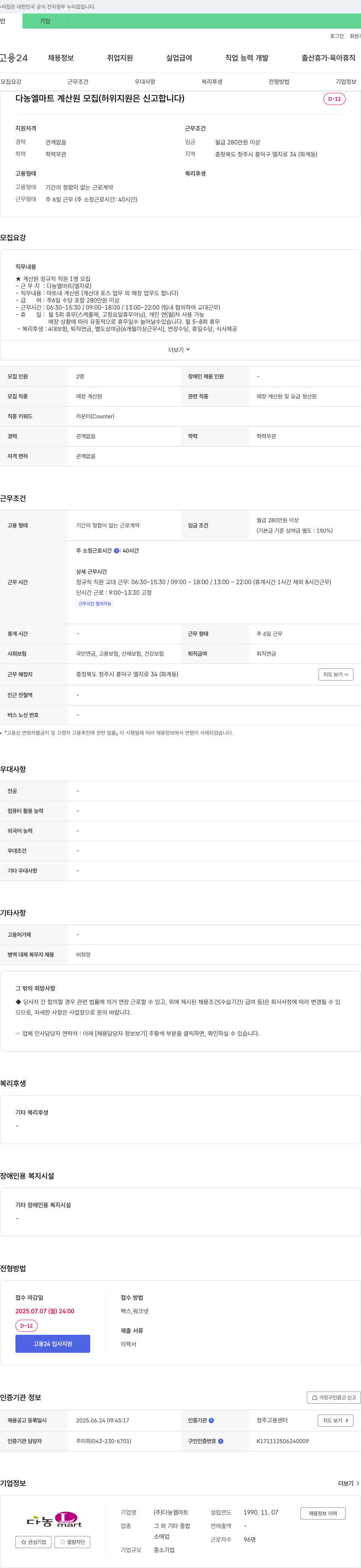Image resolution: width=361 pixels, height=1568 pixels.
Task: Click the D-12 badge under 접수 마감일
Action: tap(26, 1325)
